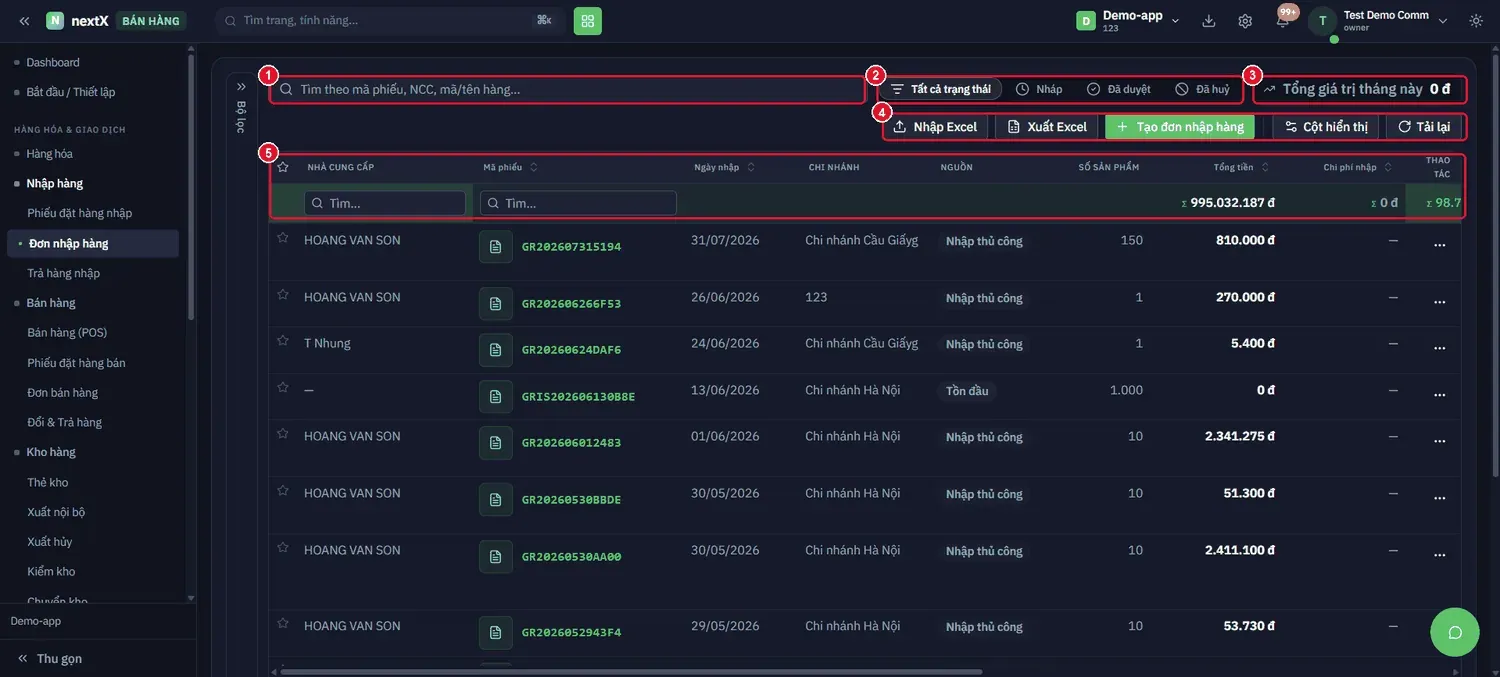1500x677 pixels.
Task: Focus the Tìm theo mã phiếu search field
Action: pyautogui.click(x=567, y=89)
